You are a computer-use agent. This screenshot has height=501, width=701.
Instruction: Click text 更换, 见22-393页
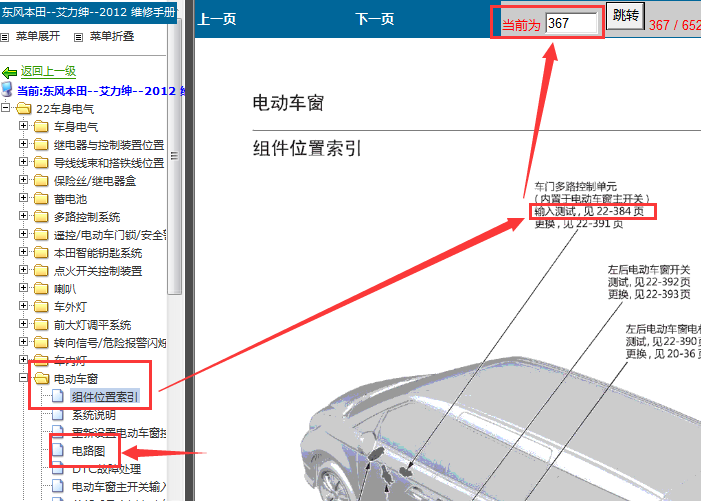coord(649,294)
